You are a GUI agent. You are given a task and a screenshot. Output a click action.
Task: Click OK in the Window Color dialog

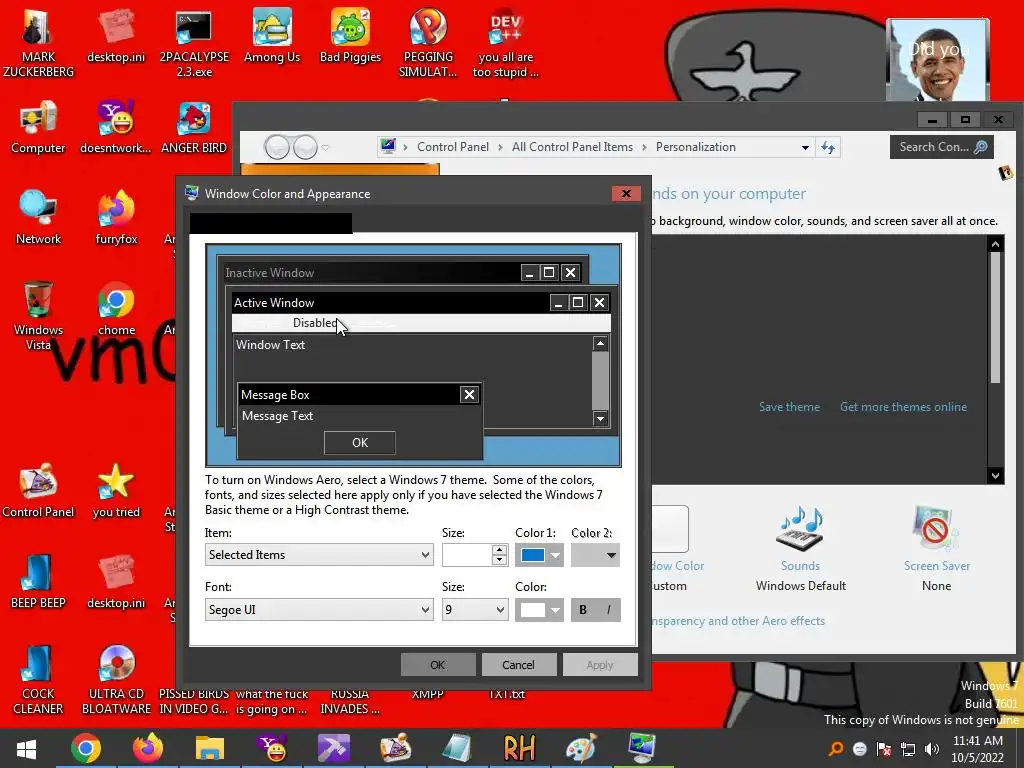point(438,665)
